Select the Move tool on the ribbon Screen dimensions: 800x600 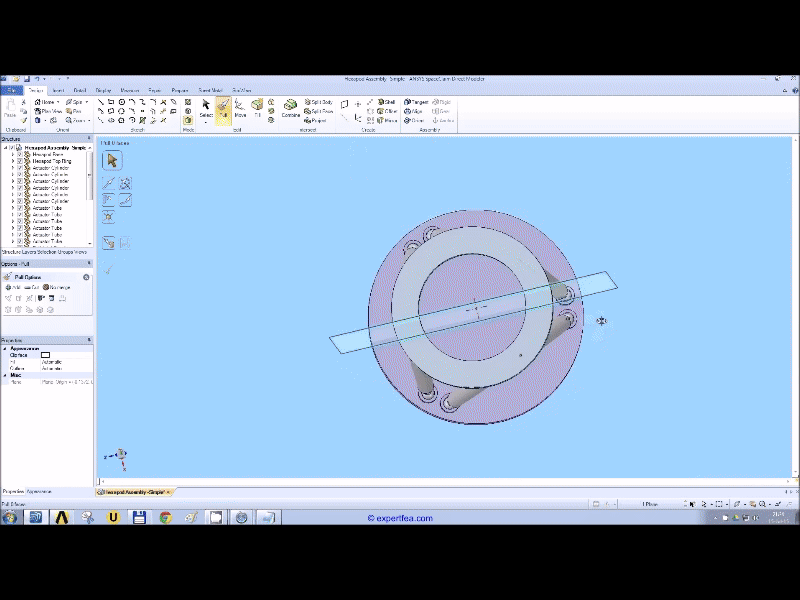click(239, 107)
